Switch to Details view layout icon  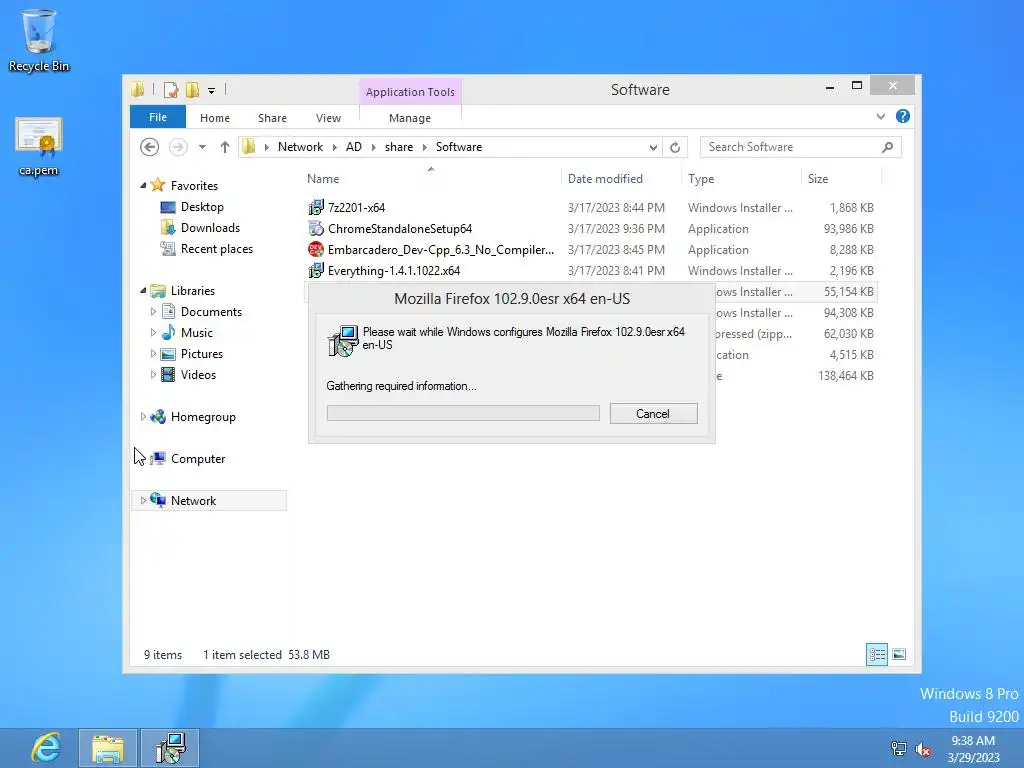click(876, 654)
